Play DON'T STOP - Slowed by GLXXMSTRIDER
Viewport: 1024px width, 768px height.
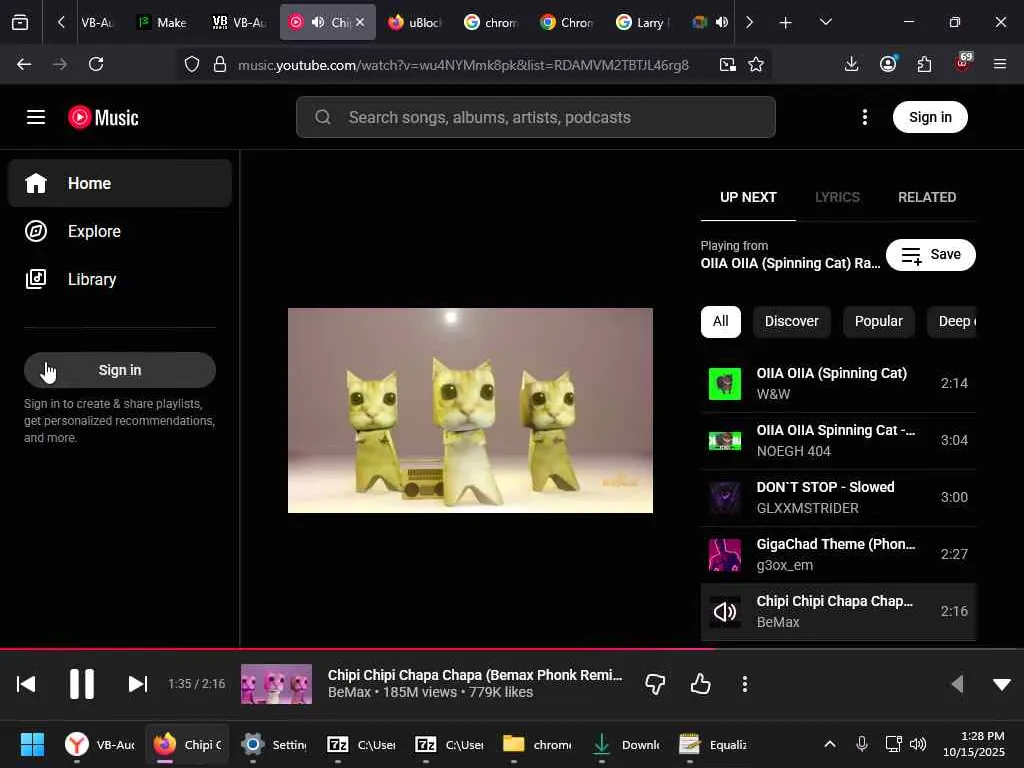[x=839, y=498]
